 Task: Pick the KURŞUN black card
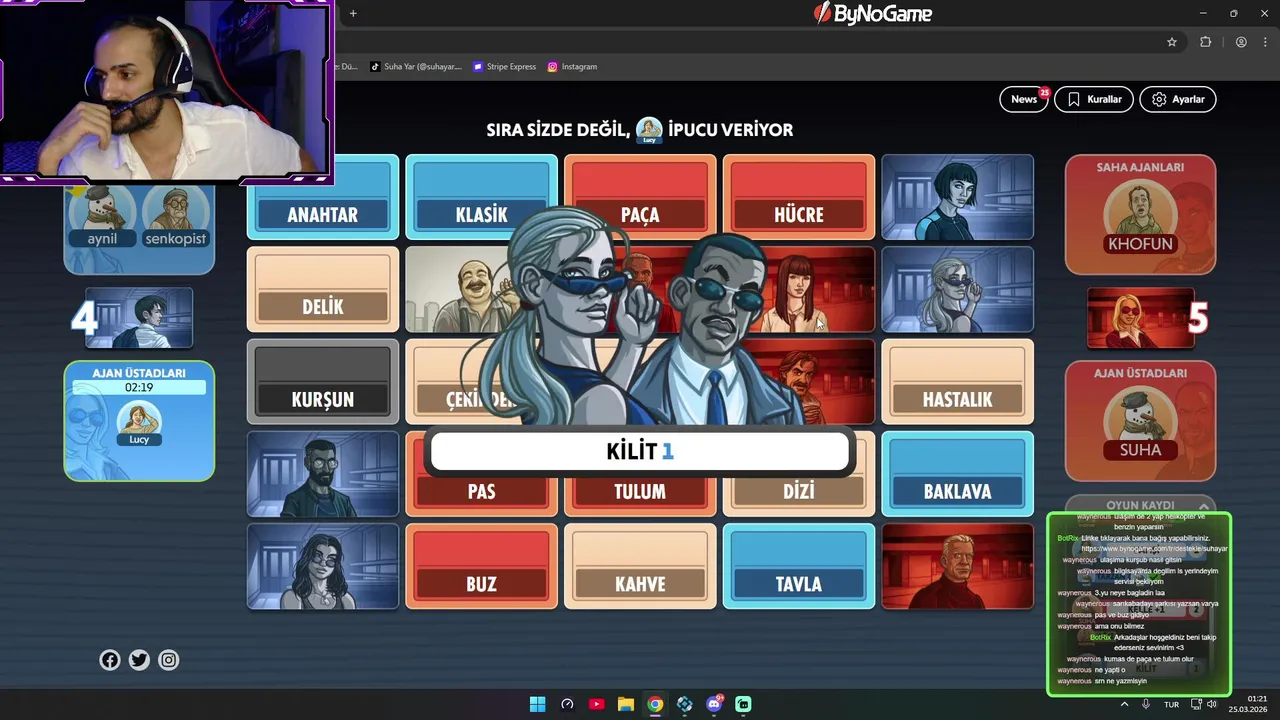click(323, 382)
